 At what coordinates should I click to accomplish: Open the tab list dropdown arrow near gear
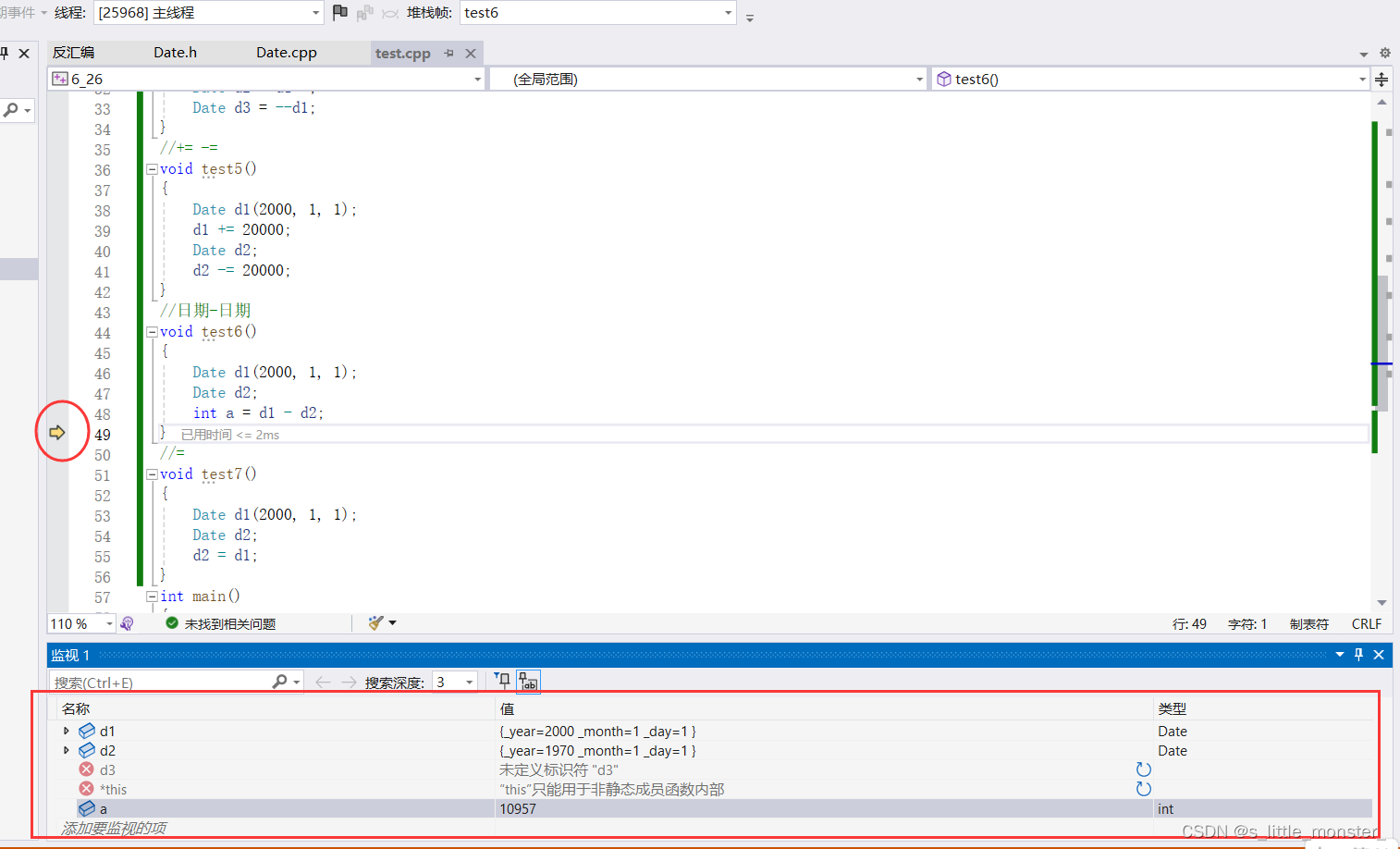click(x=1363, y=55)
